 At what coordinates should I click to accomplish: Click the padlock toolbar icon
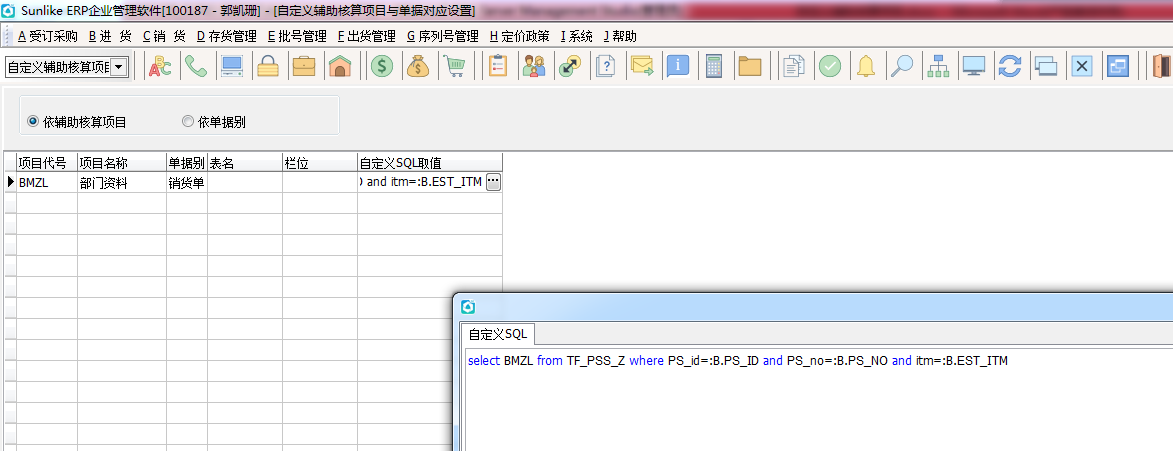[268, 67]
